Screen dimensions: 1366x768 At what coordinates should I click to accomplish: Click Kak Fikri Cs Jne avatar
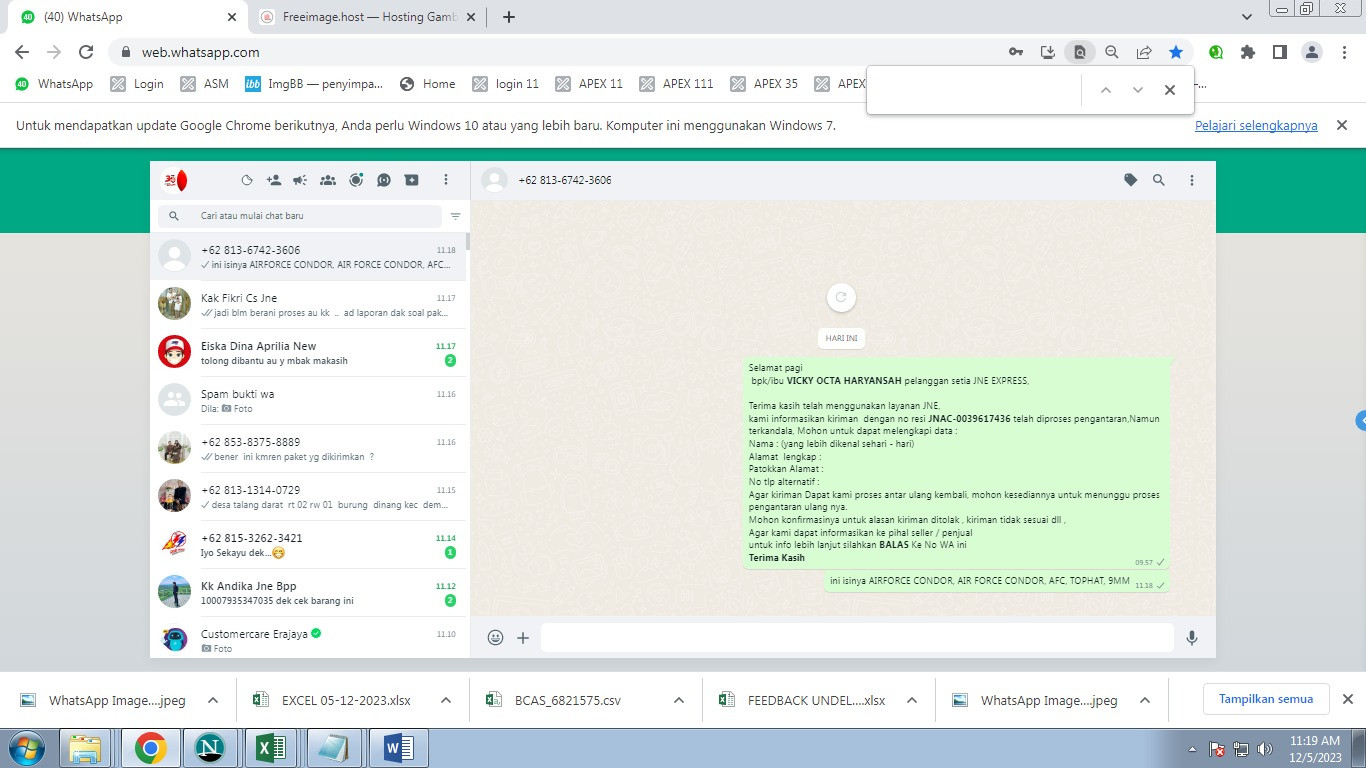click(175, 304)
